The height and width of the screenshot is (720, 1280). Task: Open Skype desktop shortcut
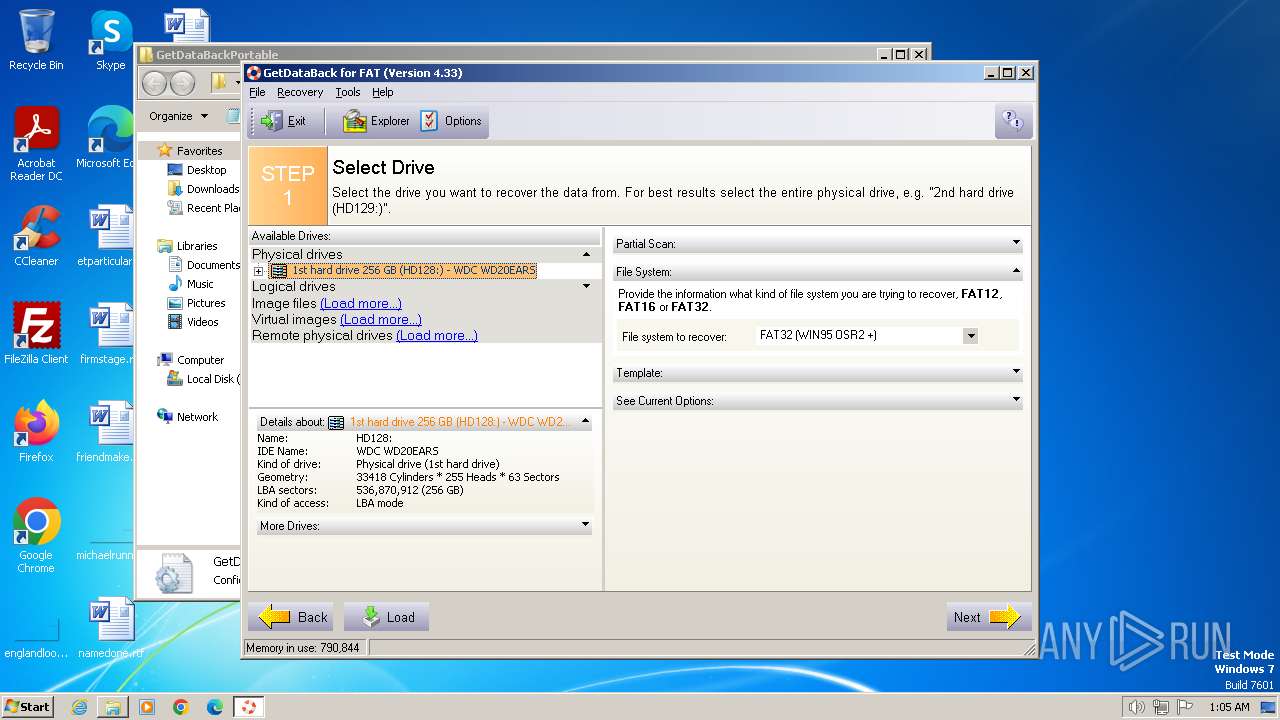(x=110, y=40)
